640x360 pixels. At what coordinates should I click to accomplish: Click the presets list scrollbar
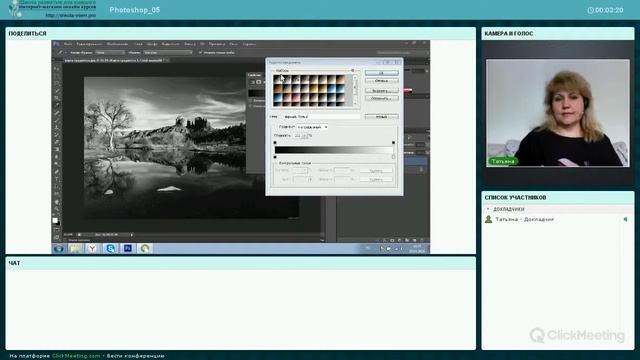[x=355, y=91]
